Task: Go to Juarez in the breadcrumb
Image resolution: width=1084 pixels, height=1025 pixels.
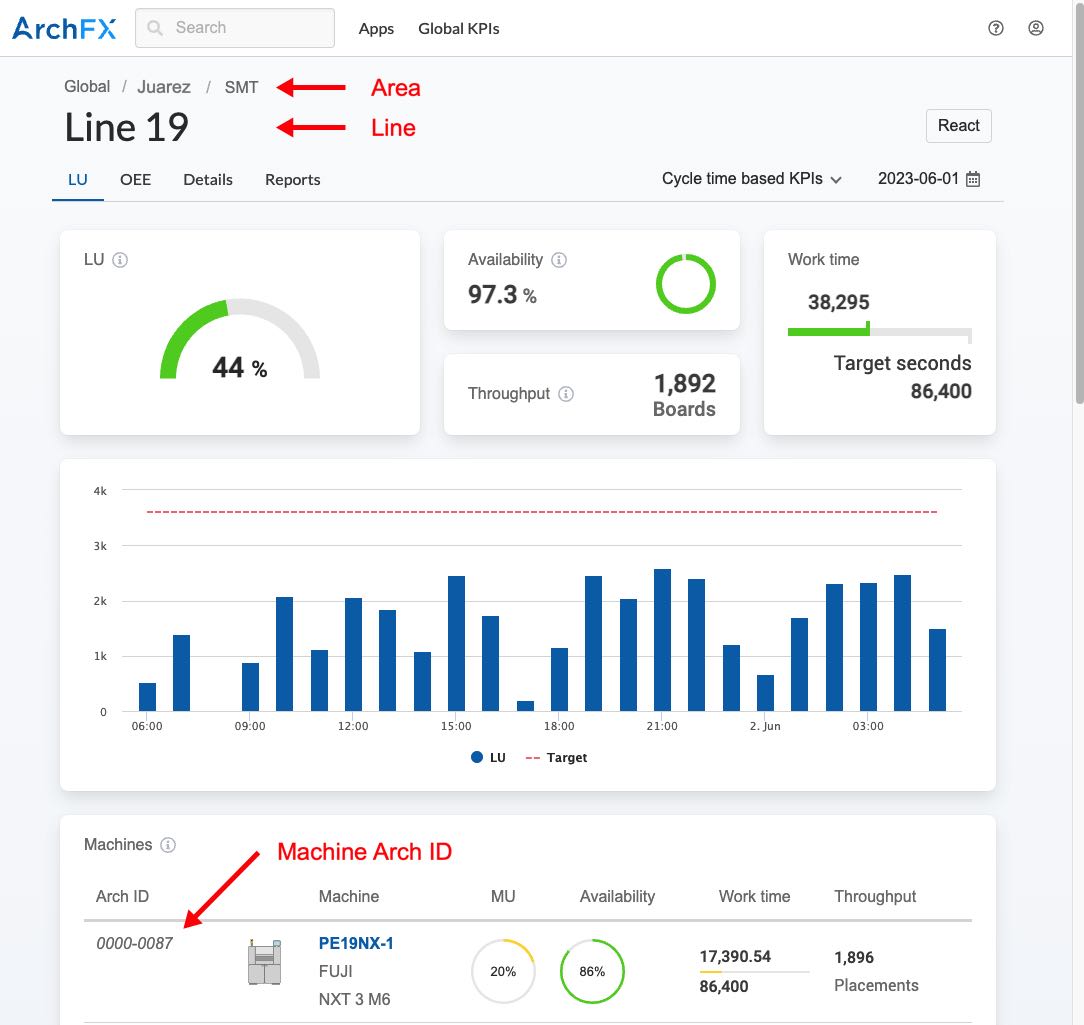Action: [164, 87]
